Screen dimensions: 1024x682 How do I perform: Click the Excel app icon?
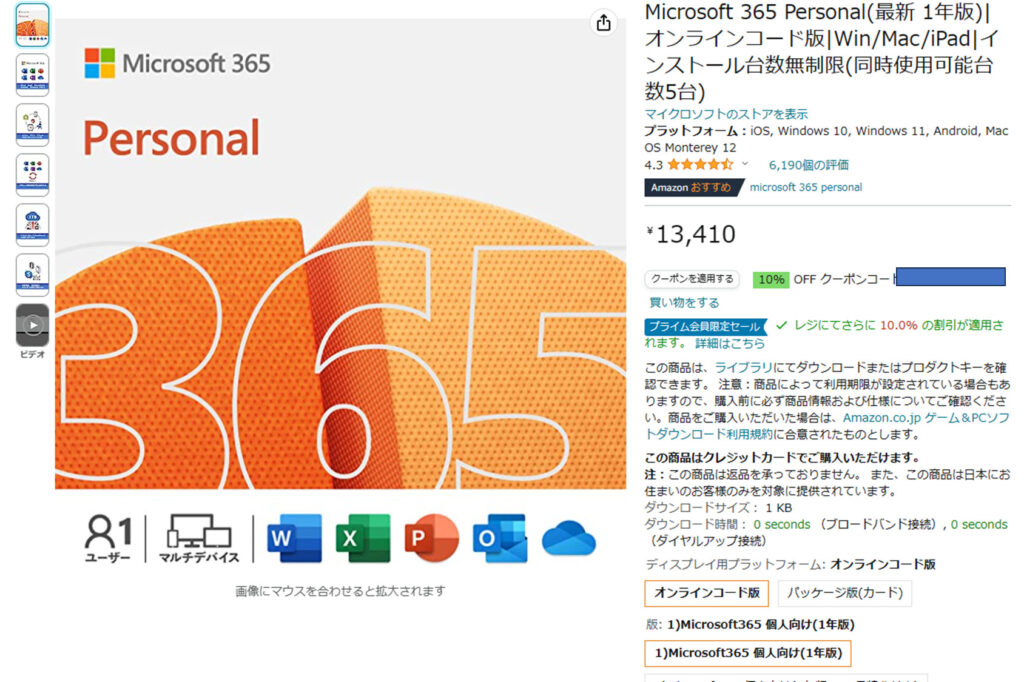coord(362,539)
